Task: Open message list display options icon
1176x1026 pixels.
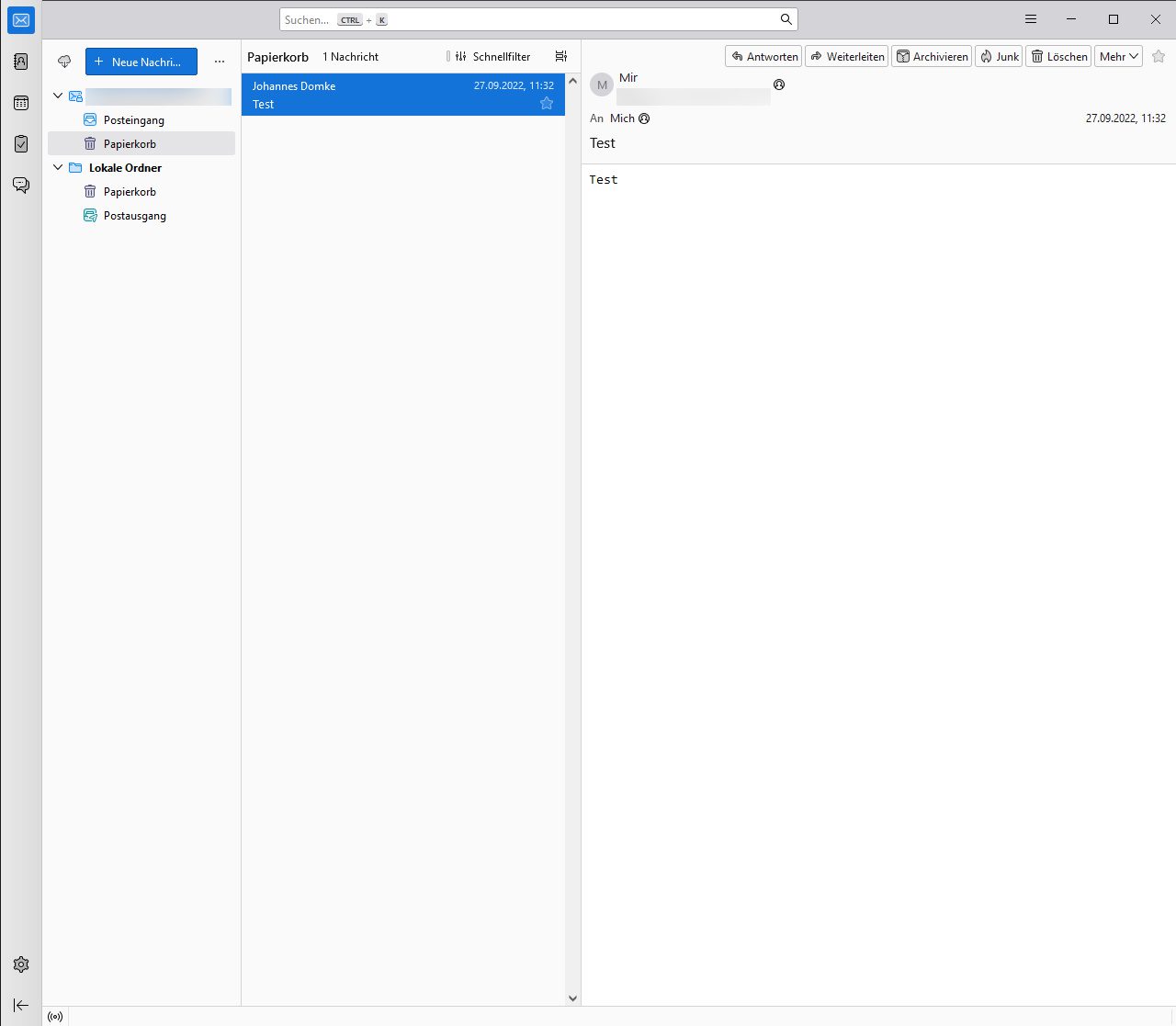Action: point(561,56)
